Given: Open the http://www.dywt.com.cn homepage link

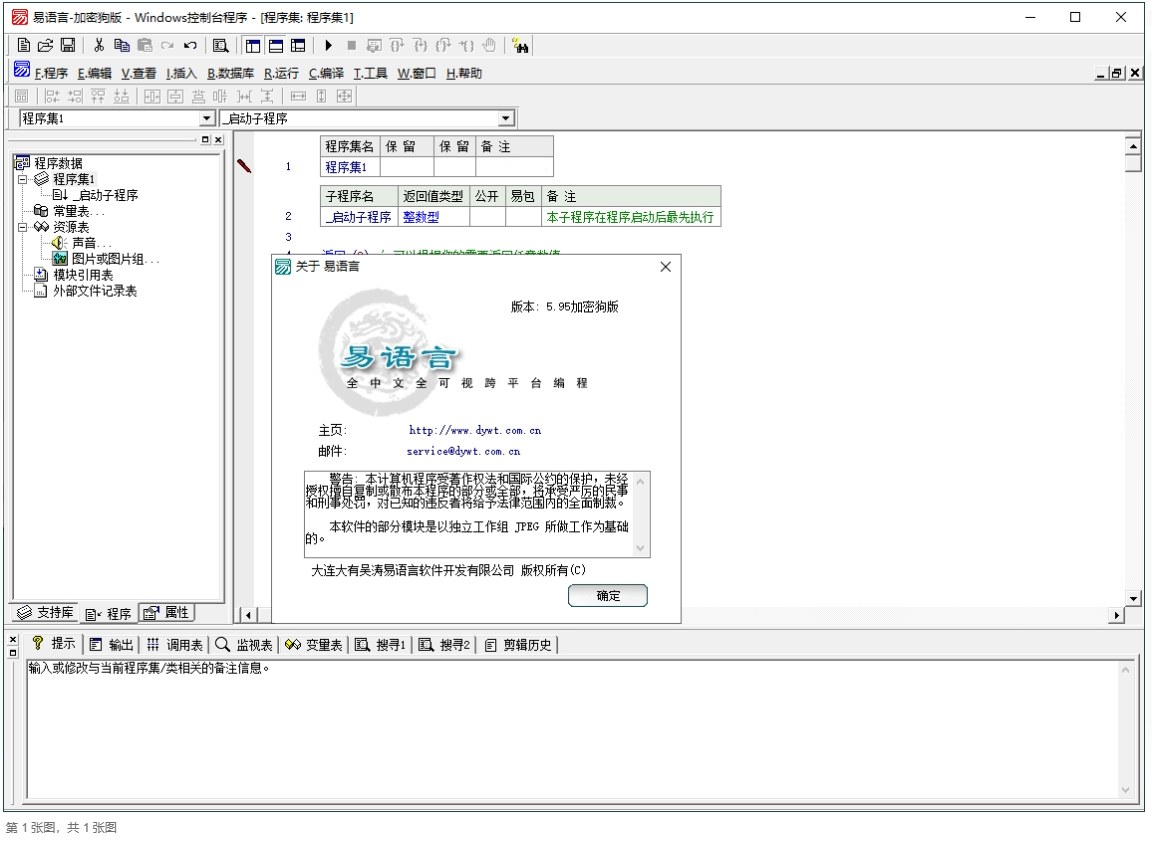Looking at the screenshot, I should coord(475,430).
